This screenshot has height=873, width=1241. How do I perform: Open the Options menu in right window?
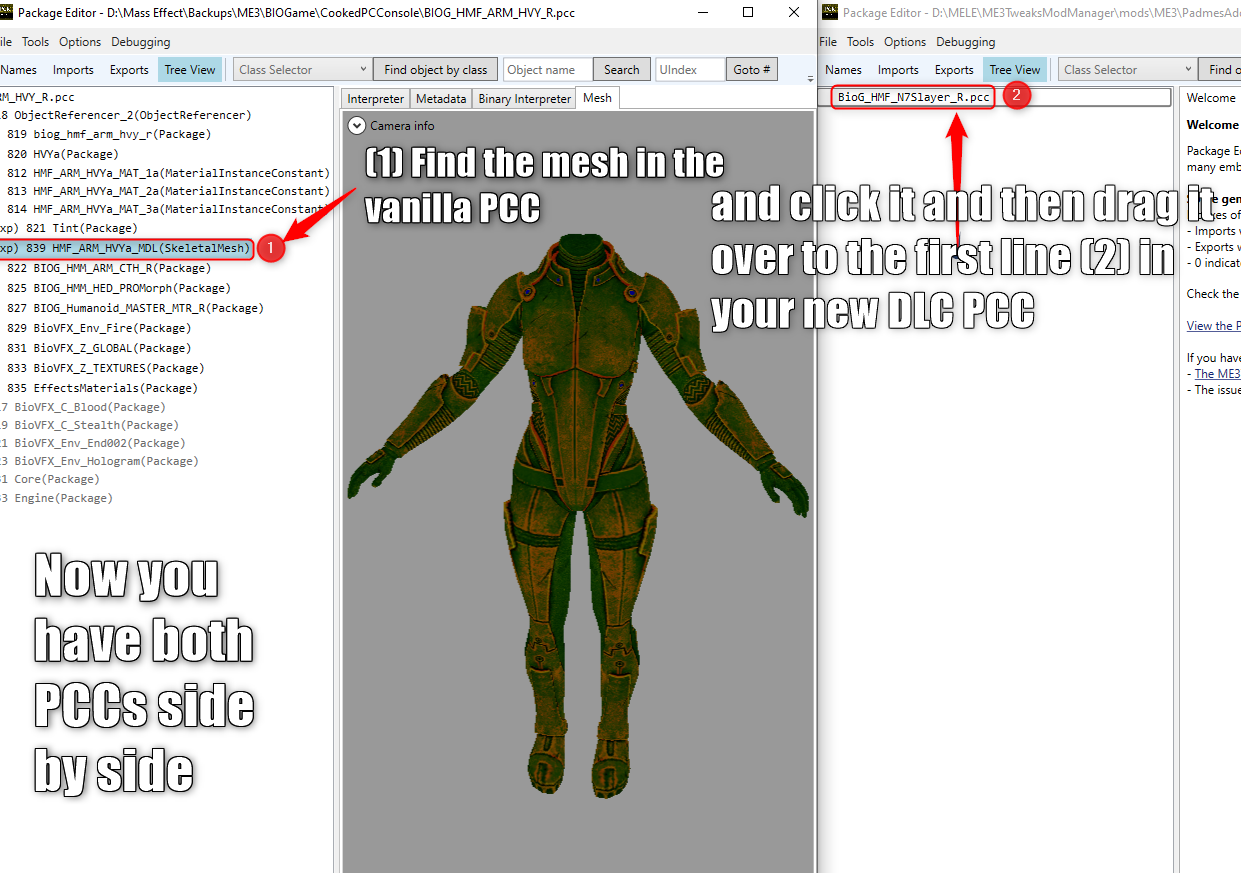(905, 42)
